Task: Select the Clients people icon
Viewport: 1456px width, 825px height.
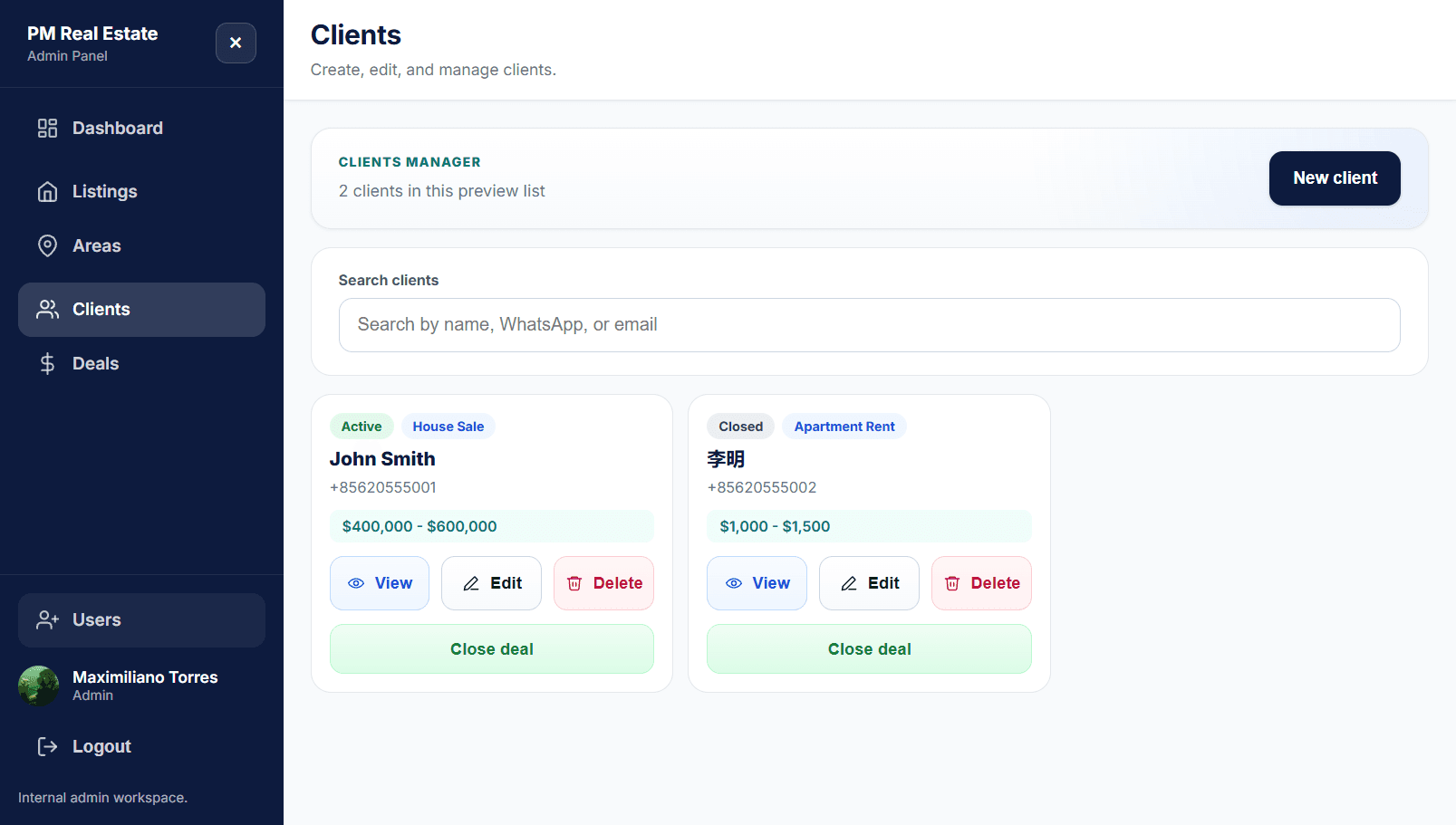Action: coord(47,309)
